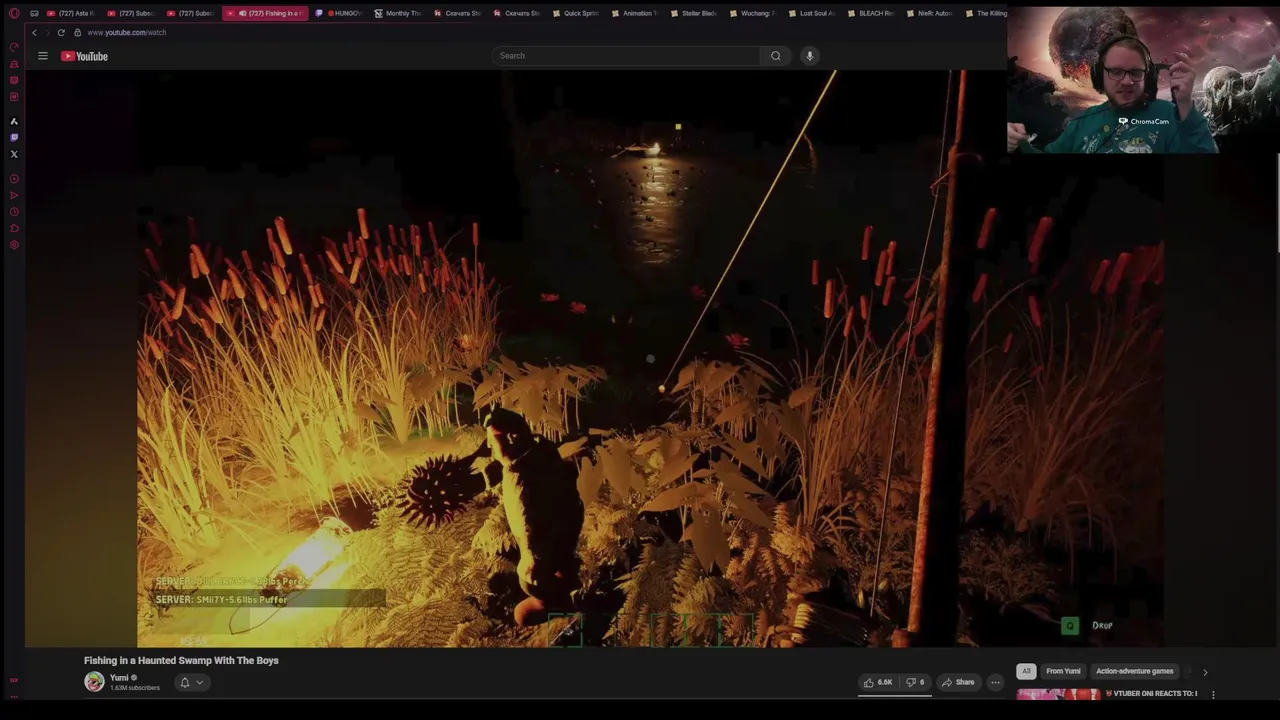Viewport: 1280px width, 720px height.
Task: Click the '1.63M subscribers' text
Action: 135,688
